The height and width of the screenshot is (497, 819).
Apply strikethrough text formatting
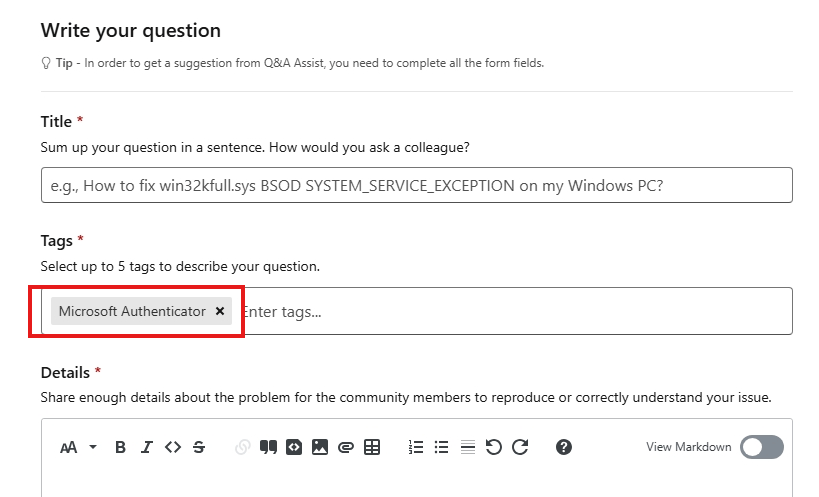click(199, 447)
